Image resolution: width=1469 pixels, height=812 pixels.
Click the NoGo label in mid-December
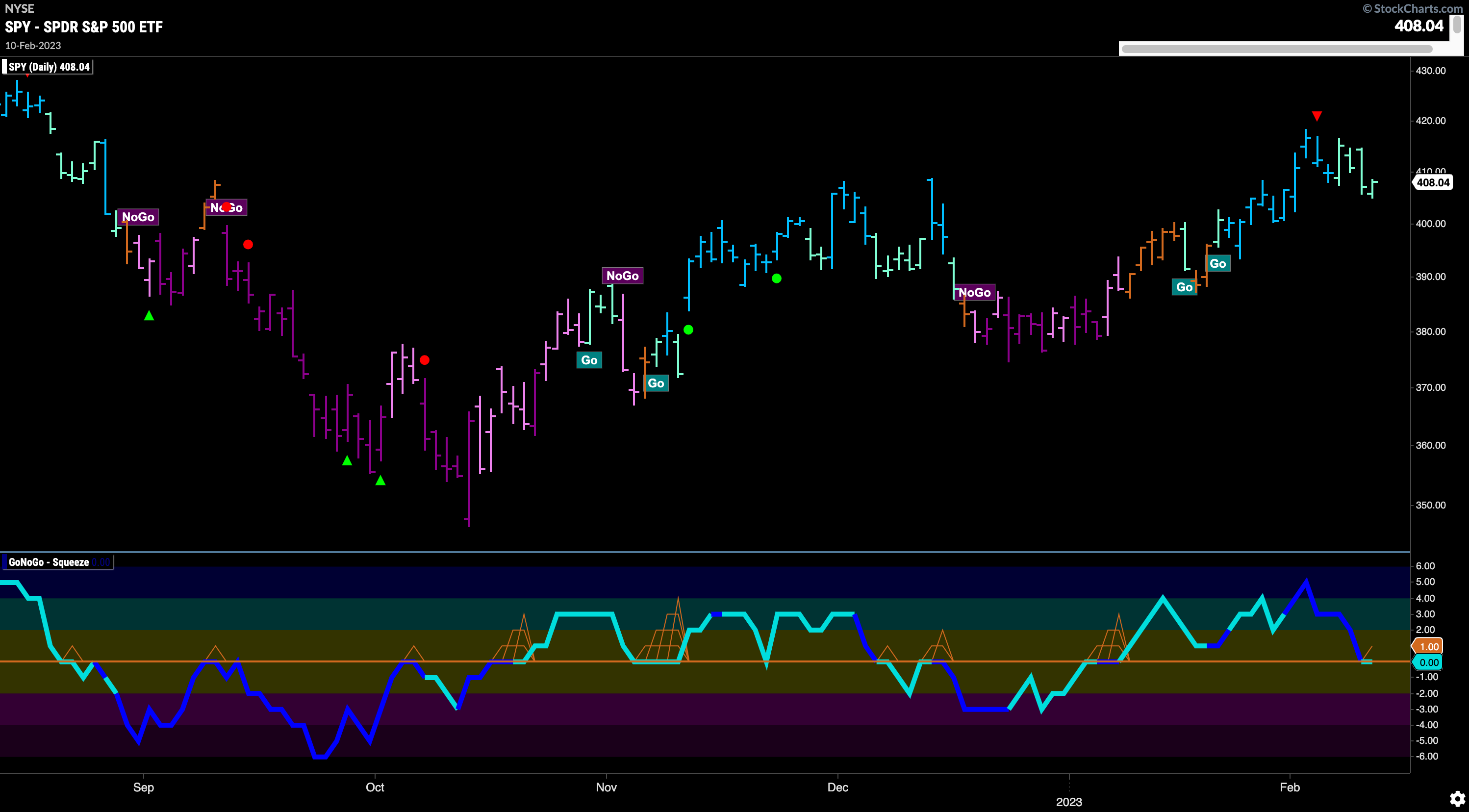click(975, 293)
